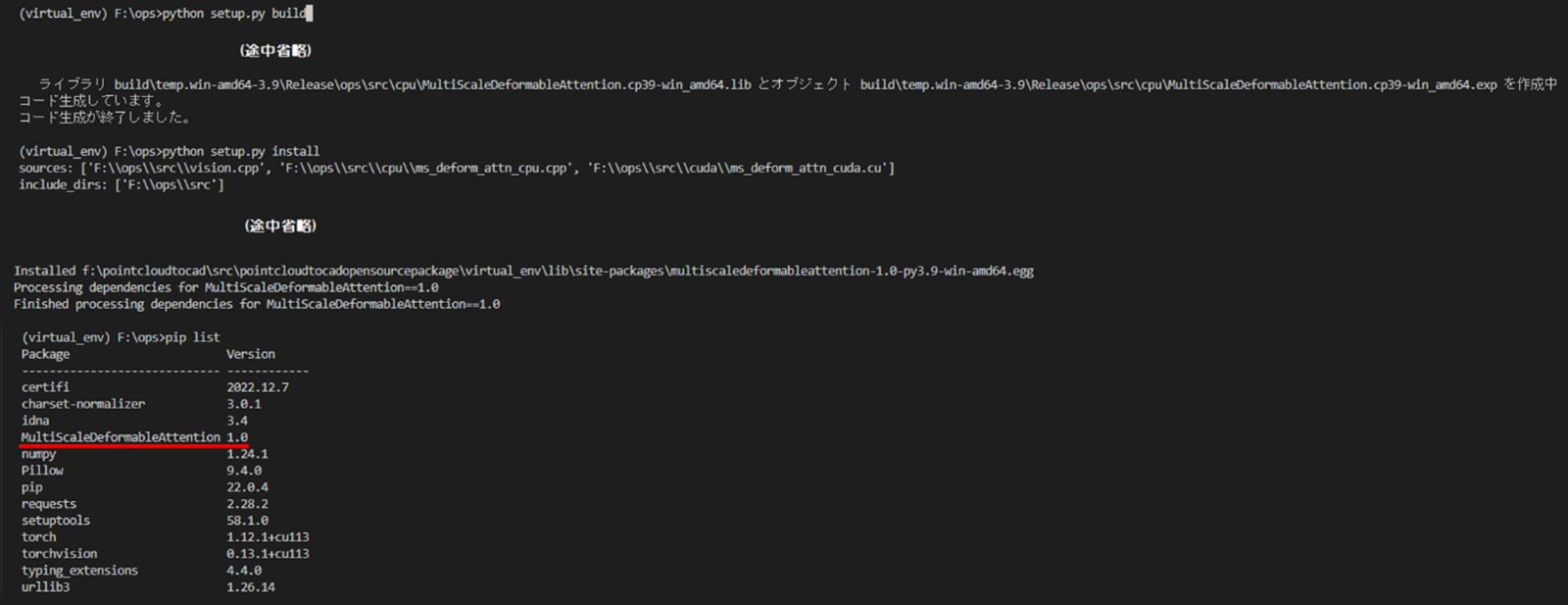Click 'Processing dependencies for MultiScaleDeformableAttention' line
The height and width of the screenshot is (605, 1568).
coord(226,287)
